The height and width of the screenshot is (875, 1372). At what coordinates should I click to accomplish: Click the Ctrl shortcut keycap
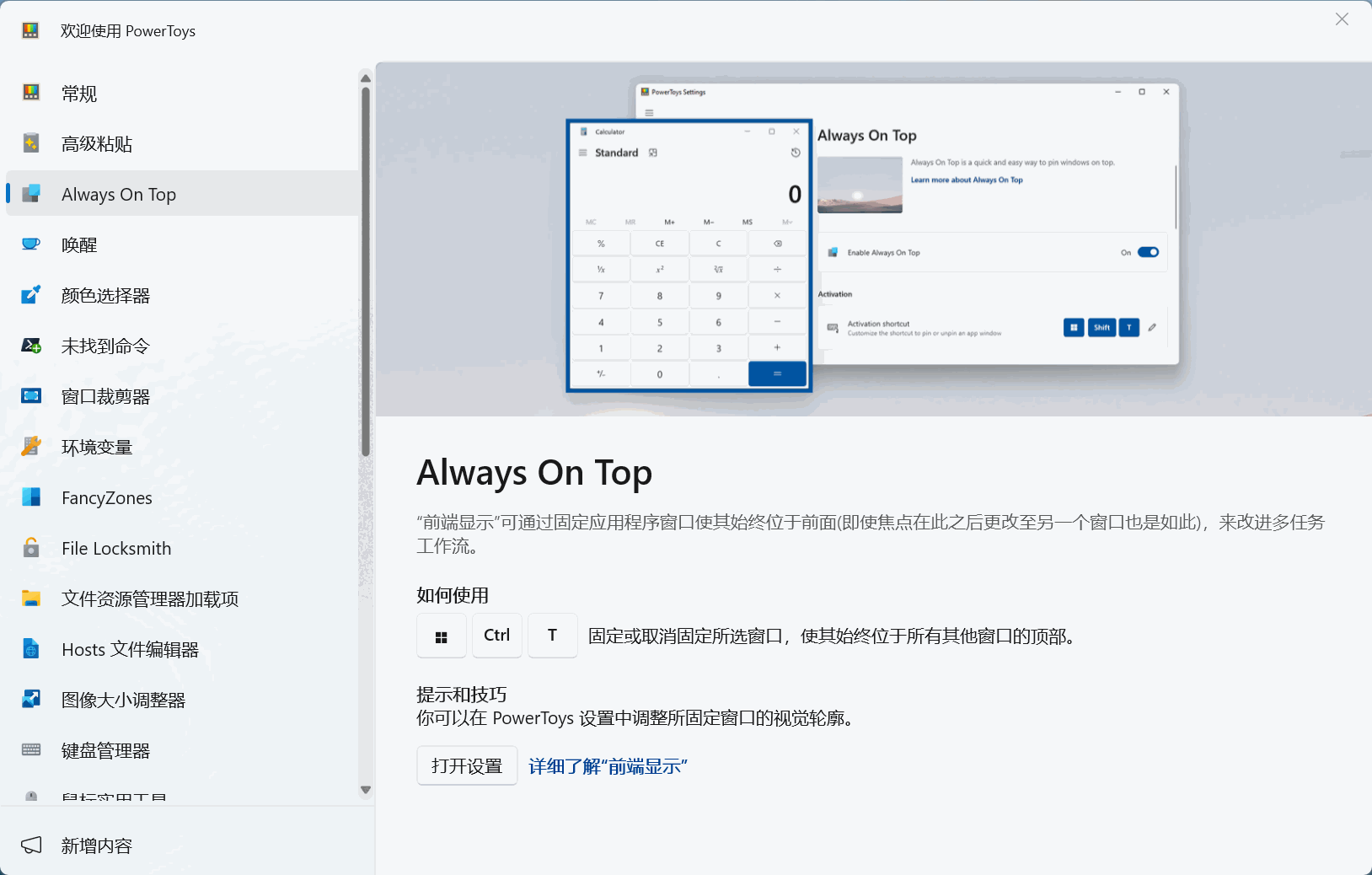click(497, 636)
